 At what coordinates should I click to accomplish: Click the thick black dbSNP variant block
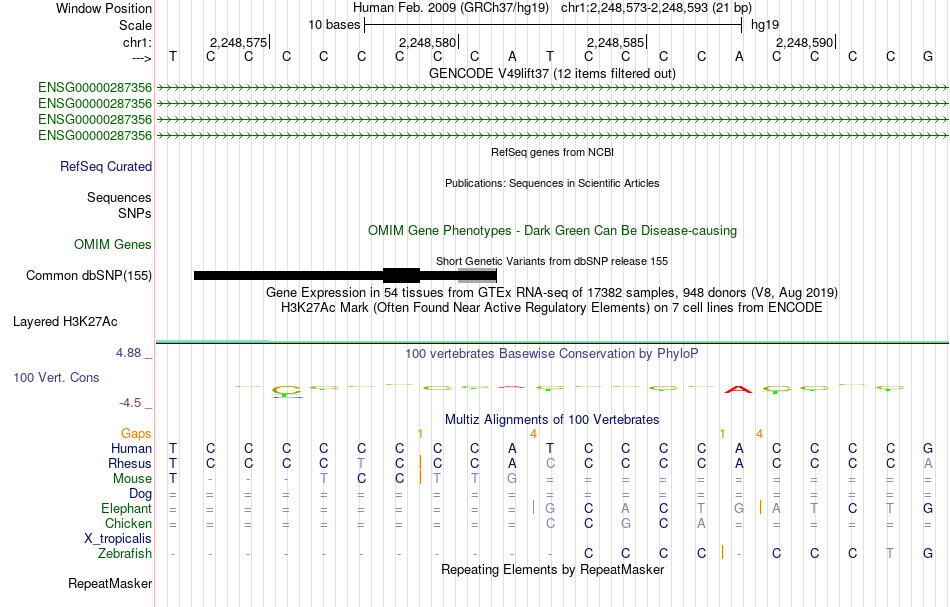click(402, 276)
